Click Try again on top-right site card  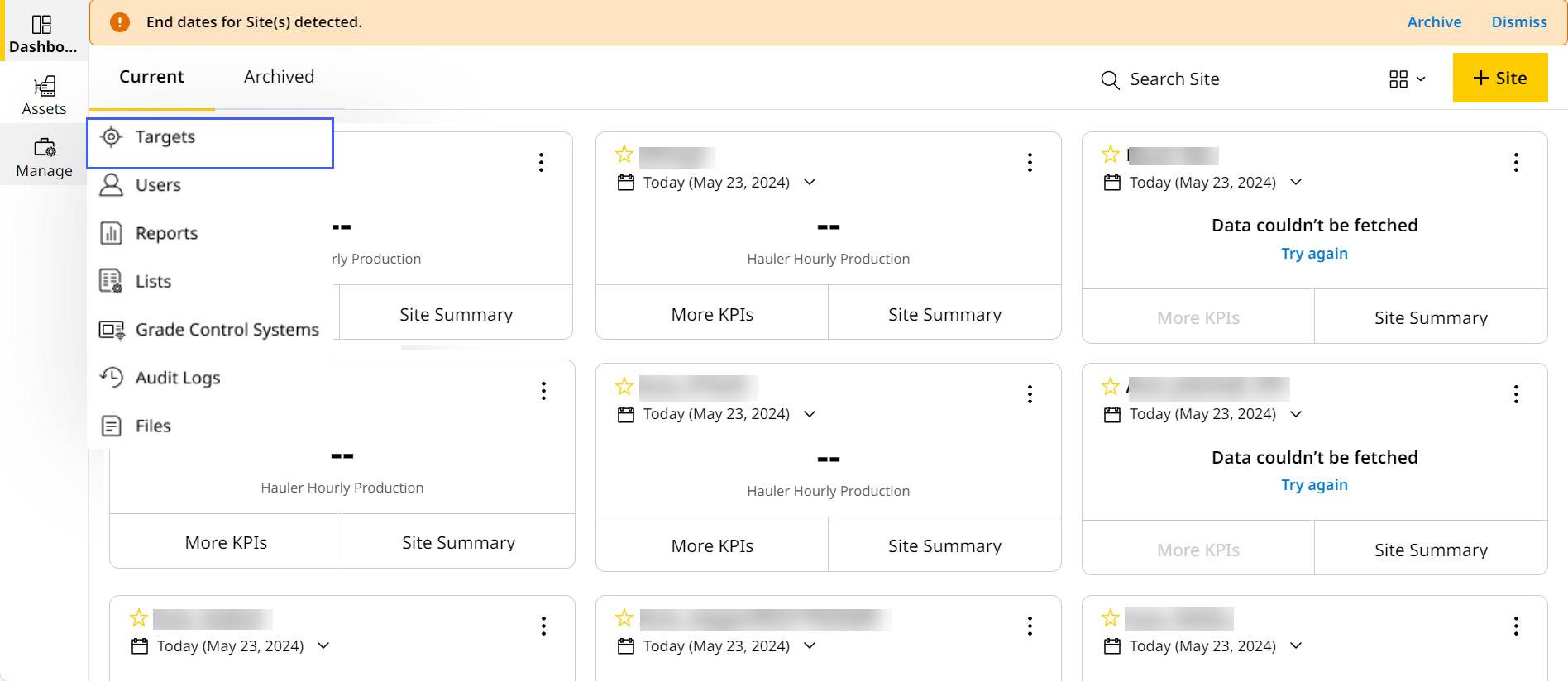[1314, 254]
